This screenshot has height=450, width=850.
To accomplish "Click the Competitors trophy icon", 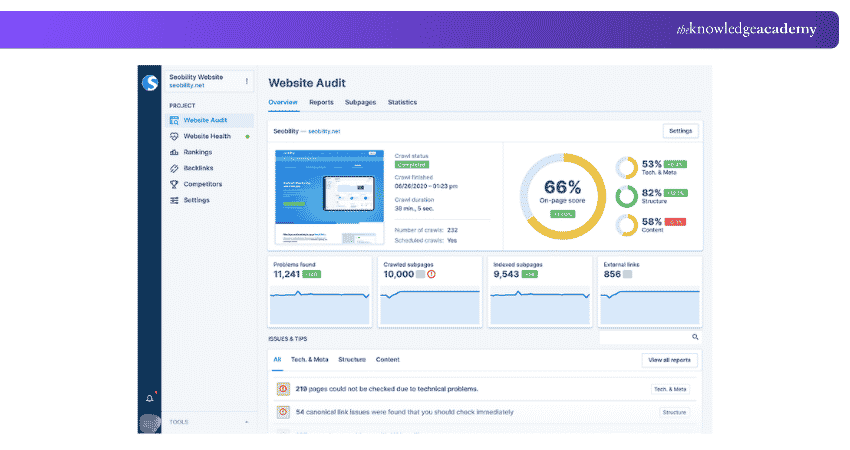I will pyautogui.click(x=174, y=184).
